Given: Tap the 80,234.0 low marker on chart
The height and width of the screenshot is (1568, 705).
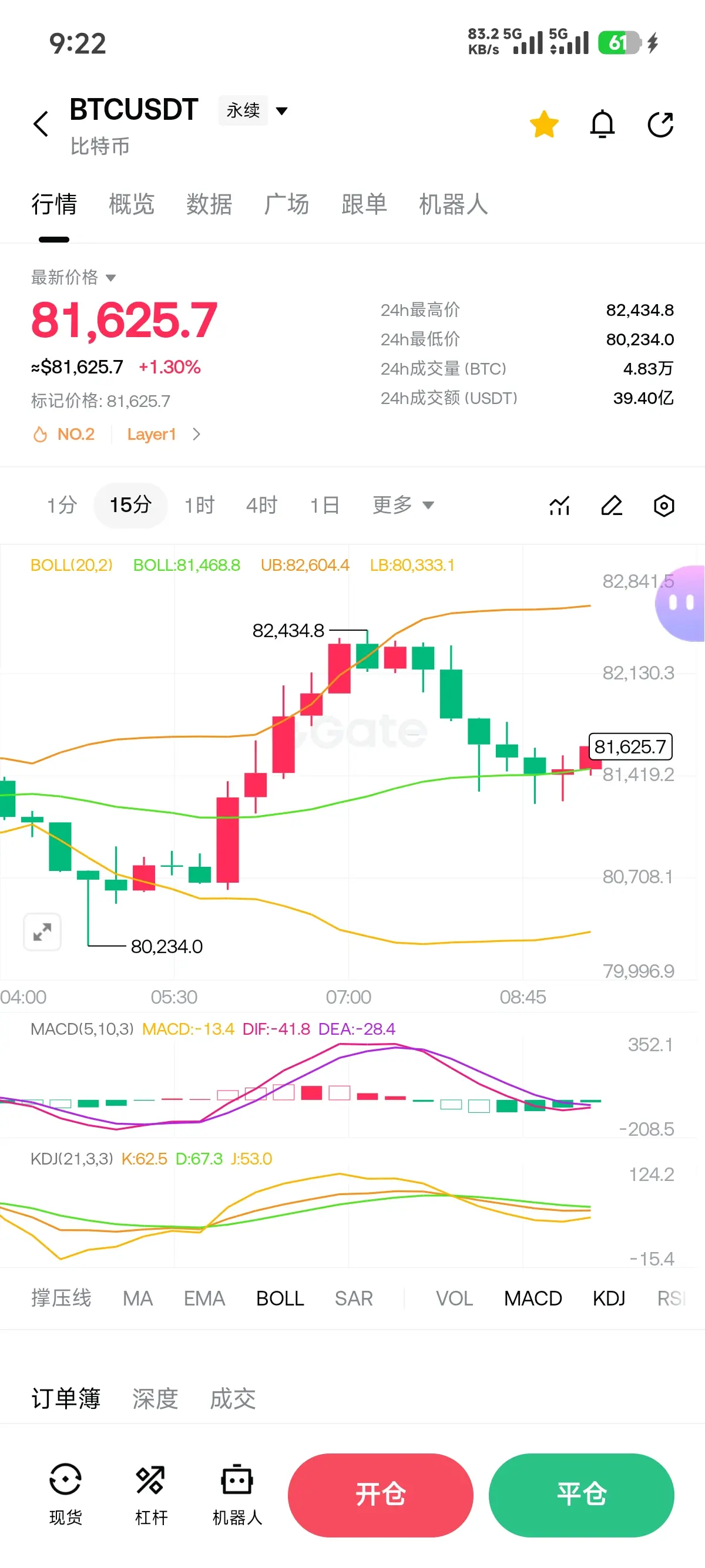Looking at the screenshot, I should click(x=167, y=947).
